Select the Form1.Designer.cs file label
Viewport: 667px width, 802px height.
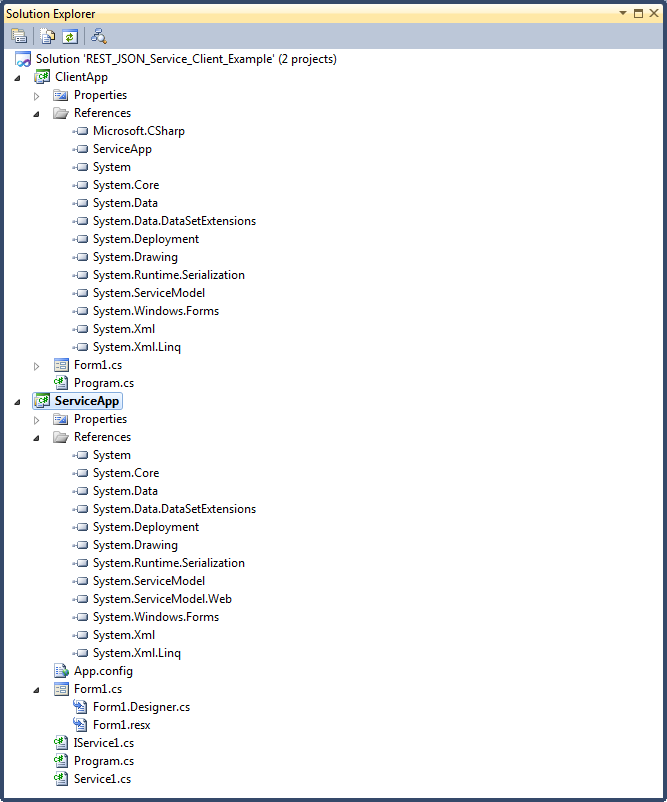(x=141, y=707)
